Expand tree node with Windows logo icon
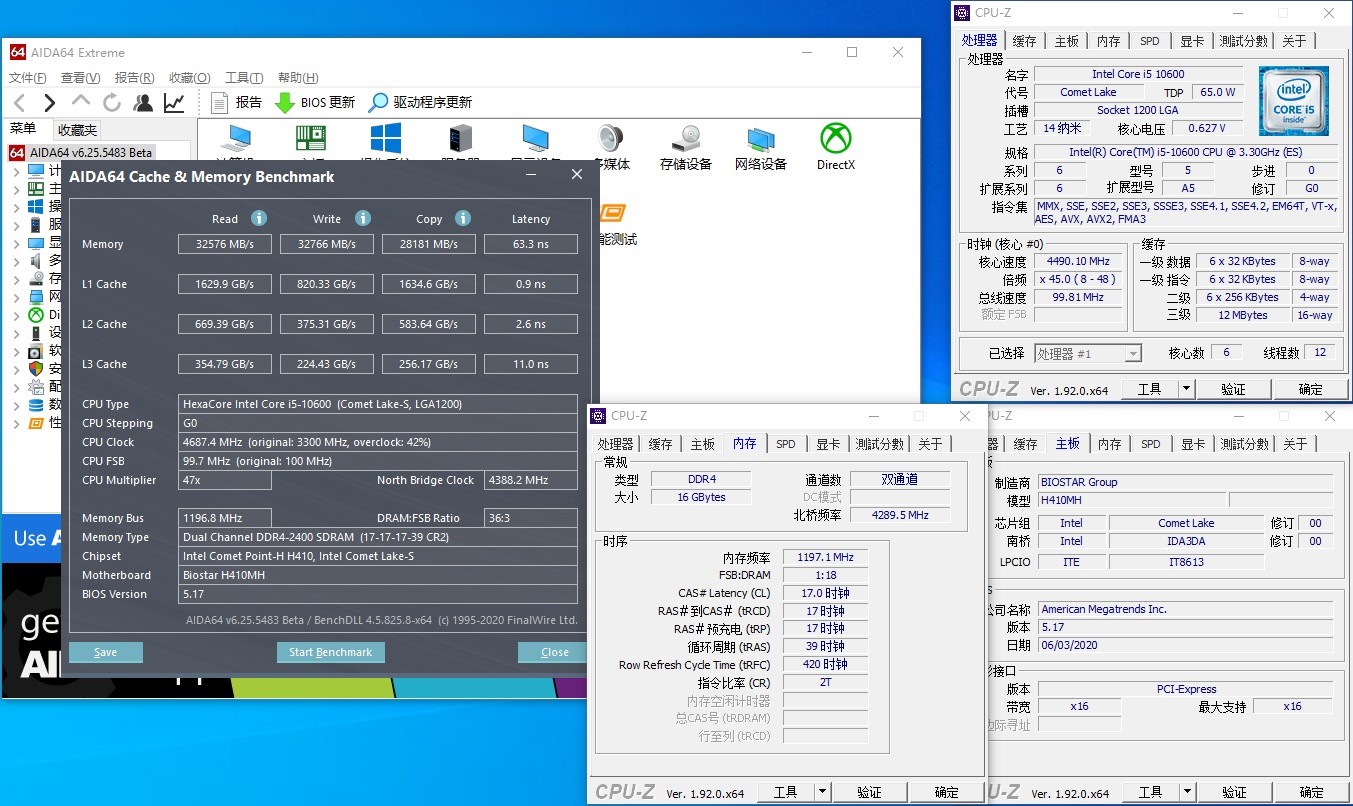1353x806 pixels. 16,207
